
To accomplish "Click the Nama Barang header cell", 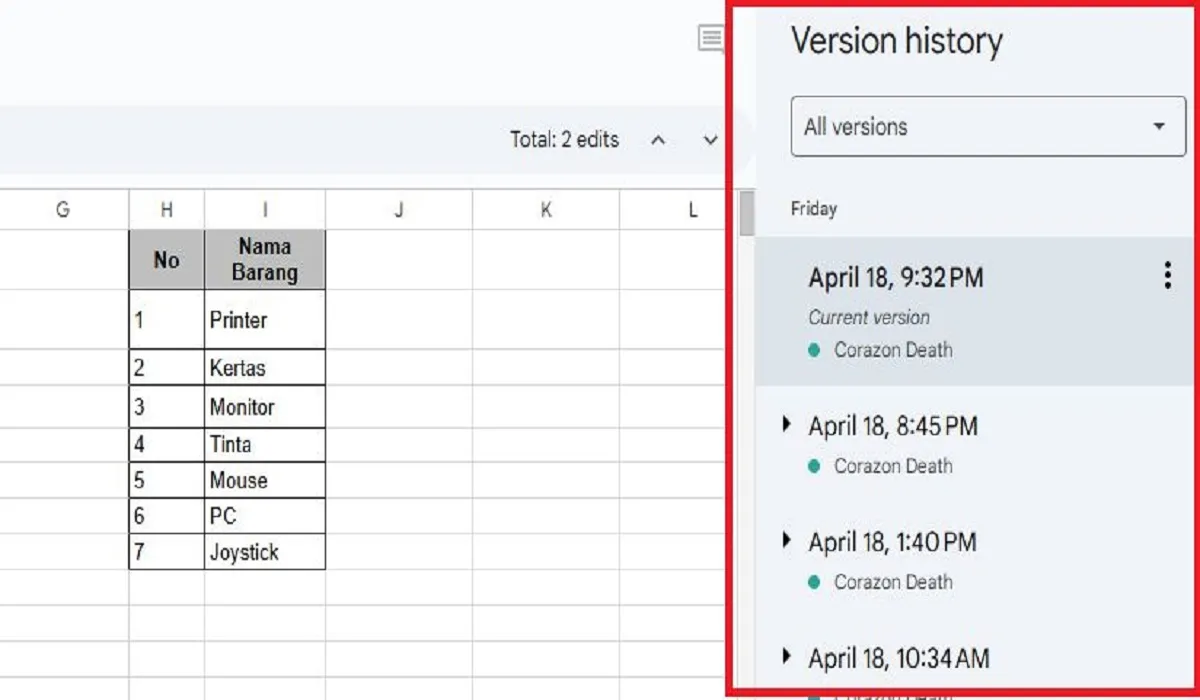I will [x=265, y=259].
